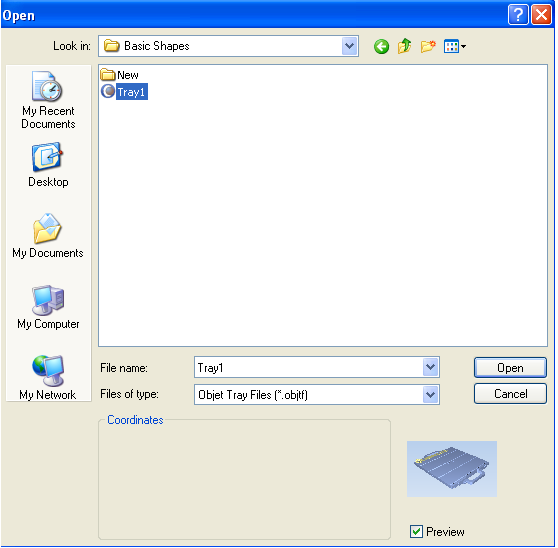Browse My Computer

tap(48, 307)
